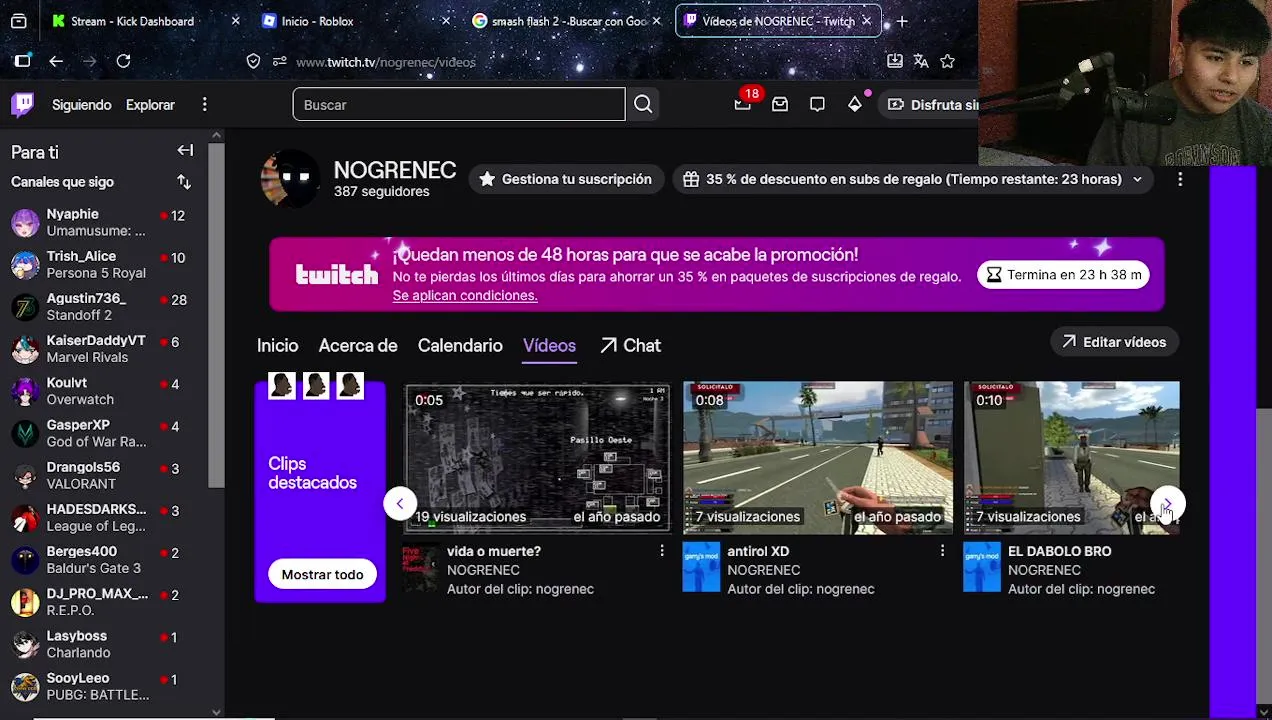The image size is (1272, 720).
Task: Play the 'vida o muerte?' clip thumbnail
Action: pyautogui.click(x=536, y=457)
